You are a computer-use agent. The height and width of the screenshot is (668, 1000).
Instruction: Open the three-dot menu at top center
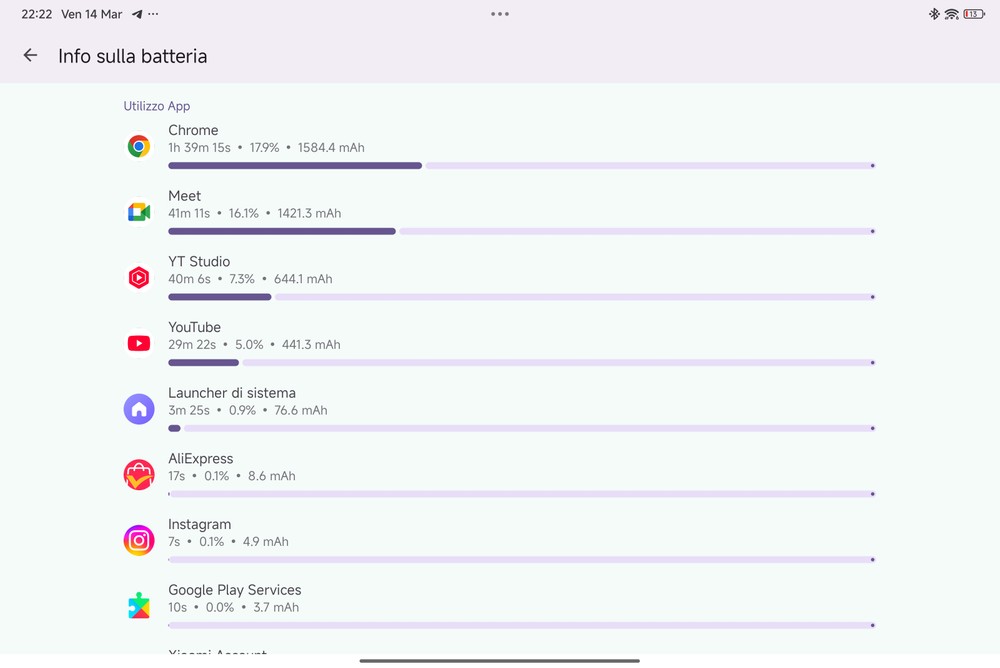[x=500, y=14]
